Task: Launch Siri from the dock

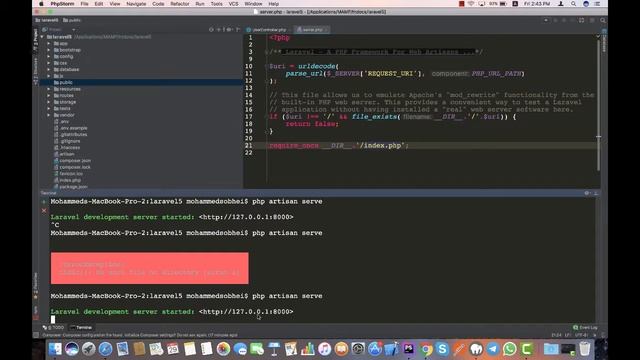Action: [x=72, y=349]
